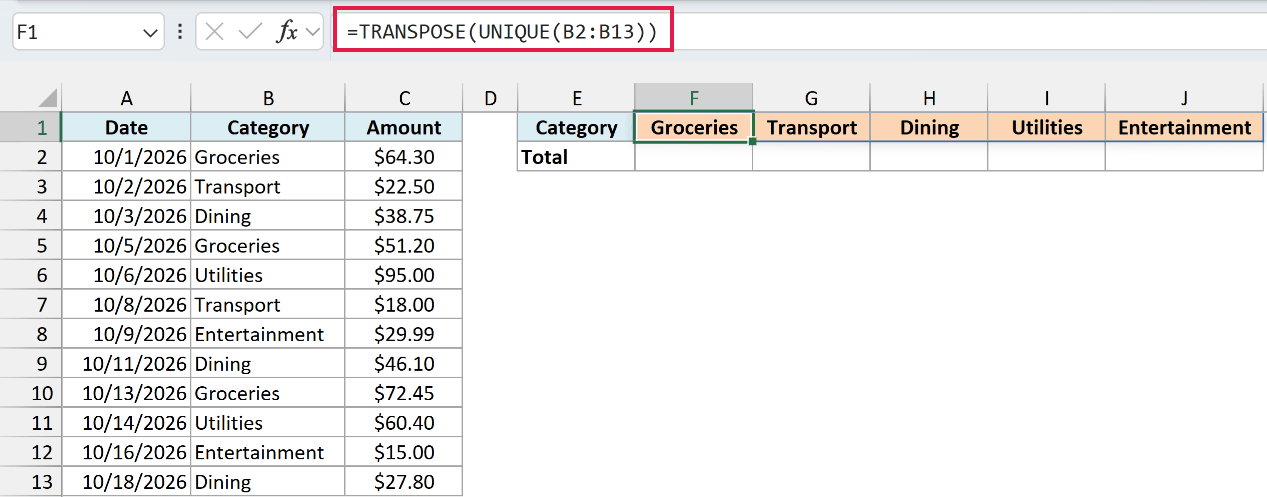Select the Entertainment header cell in J1
The width and height of the screenshot is (1267, 497).
coord(1184,128)
